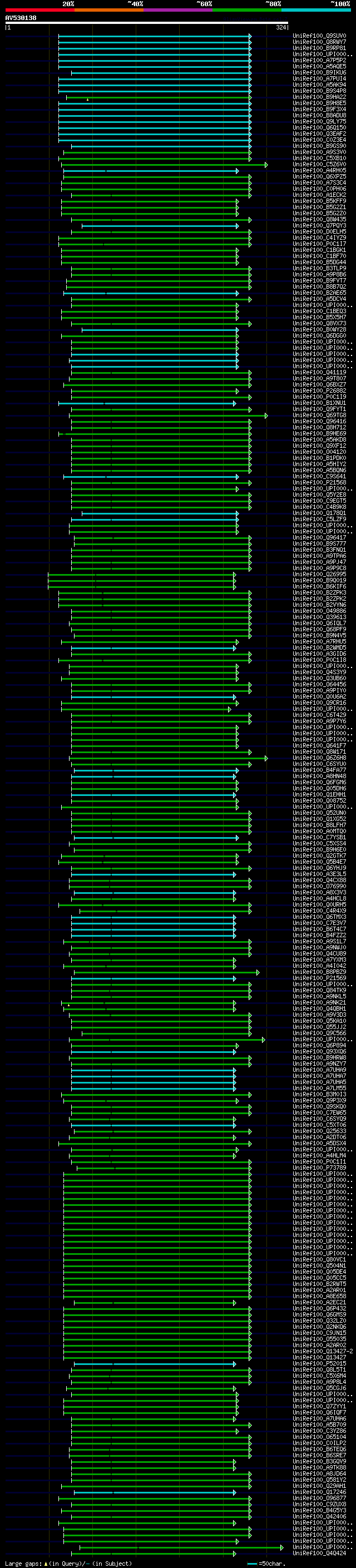
Task: Open hit UniRef100_Q1EHH1
Action: tap(319, 794)
